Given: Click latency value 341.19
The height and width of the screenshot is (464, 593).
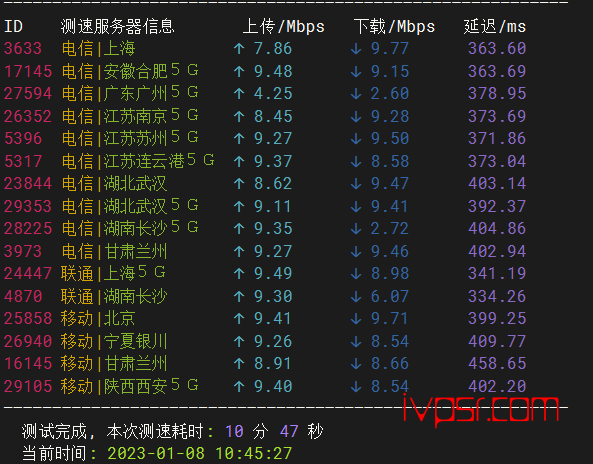Looking at the screenshot, I should click(x=497, y=273).
